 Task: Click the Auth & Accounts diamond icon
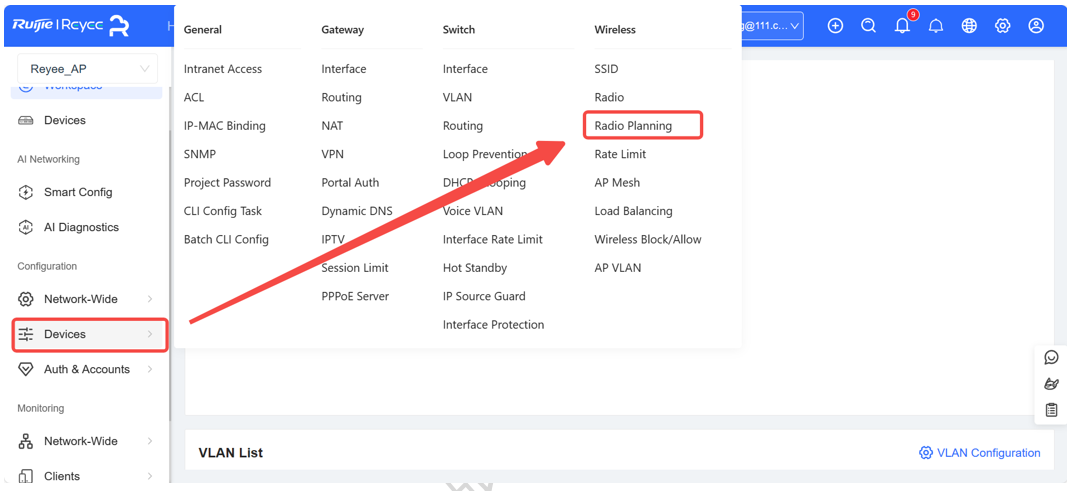(25, 369)
